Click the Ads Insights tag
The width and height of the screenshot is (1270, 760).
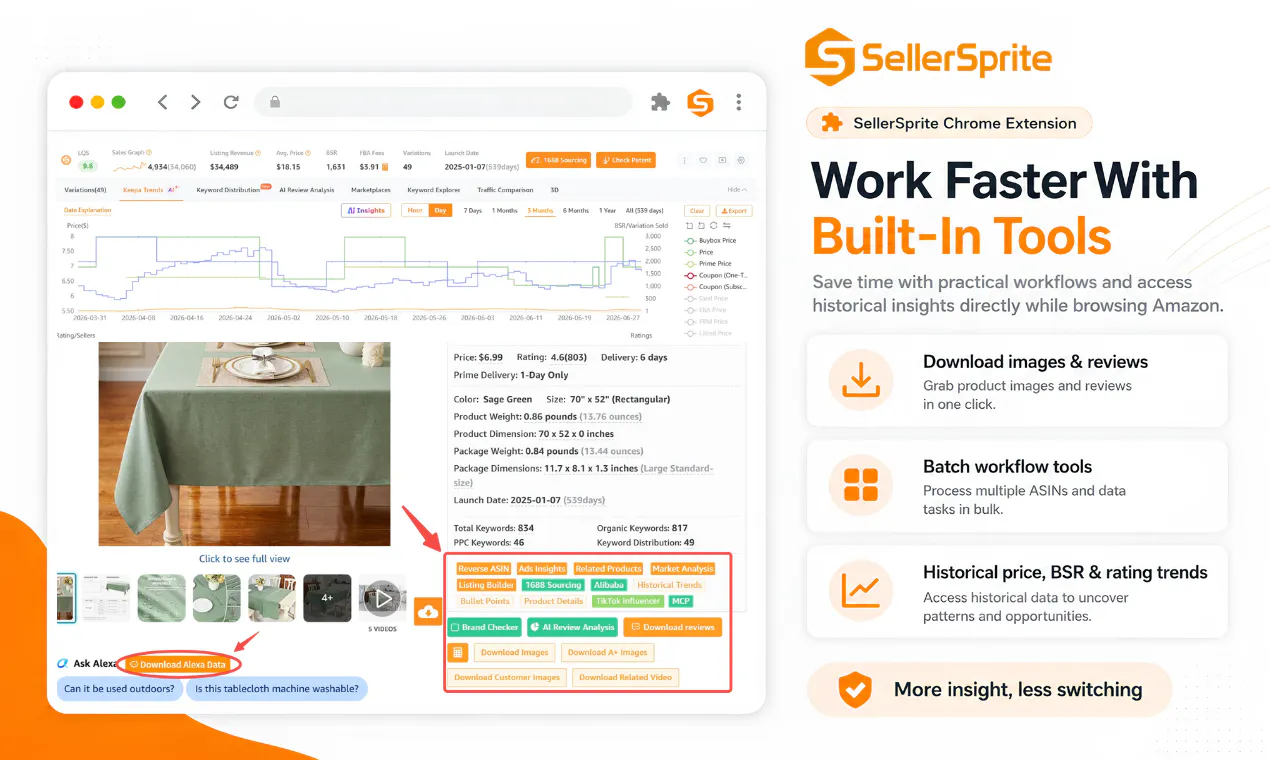click(542, 569)
